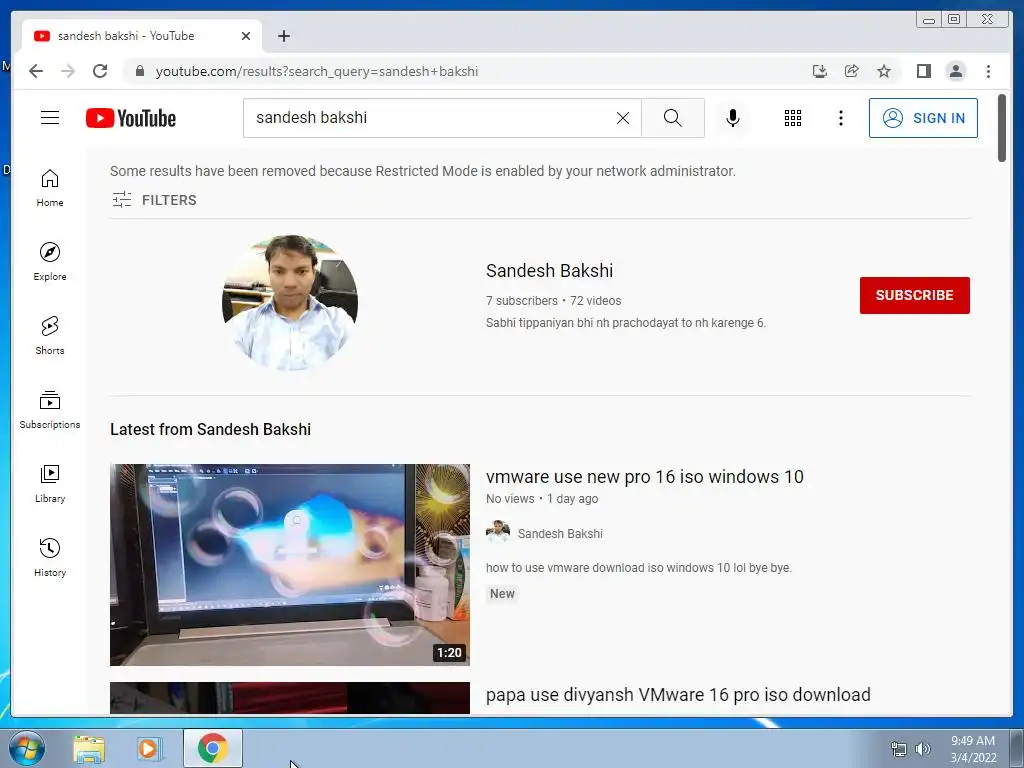The image size is (1024, 768).
Task: Open the Windows Start menu
Action: 26,748
